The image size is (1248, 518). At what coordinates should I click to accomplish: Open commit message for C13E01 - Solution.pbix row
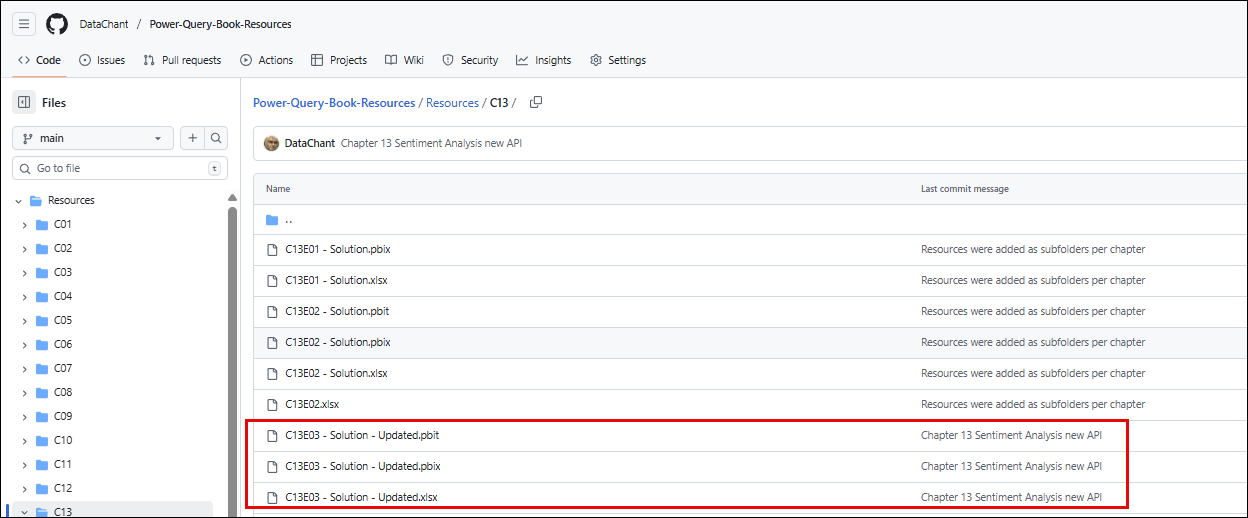tap(1033, 249)
